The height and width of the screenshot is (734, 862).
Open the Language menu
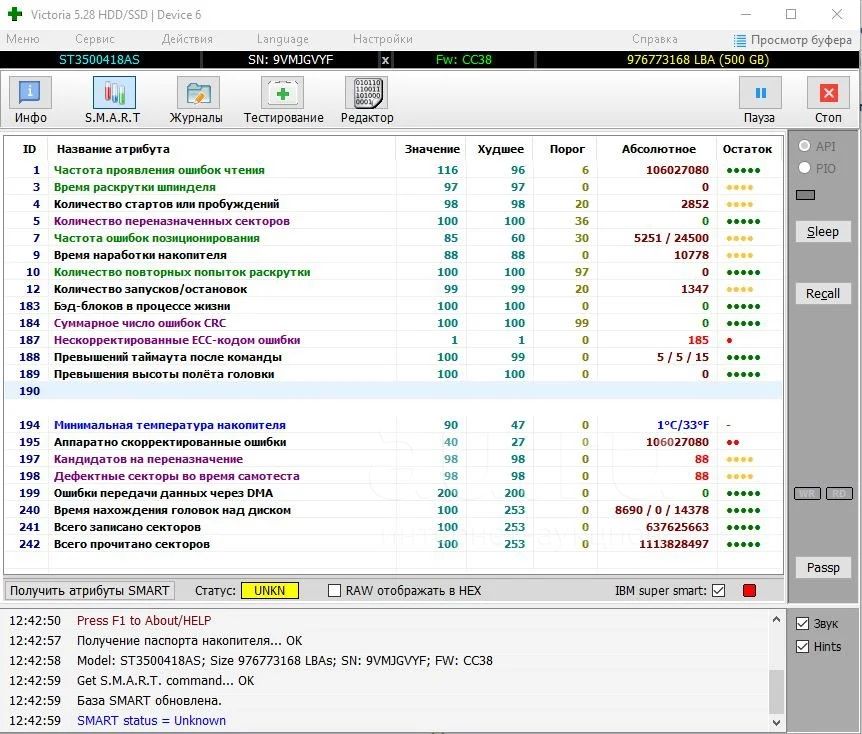point(283,39)
